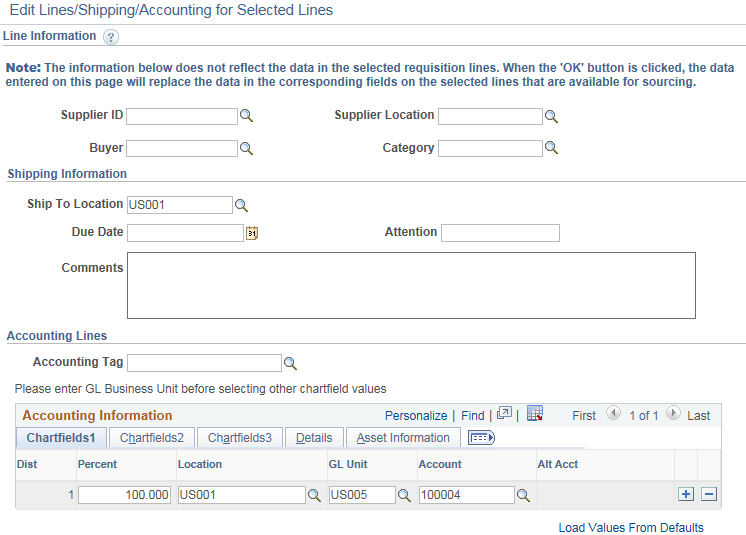Open the Account lookup magnifier

click(523, 496)
